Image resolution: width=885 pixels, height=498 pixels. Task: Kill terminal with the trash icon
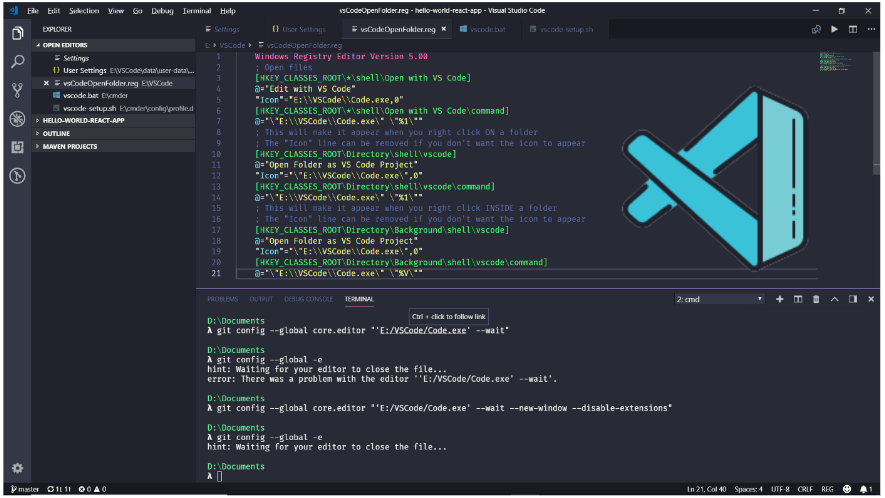[816, 299]
